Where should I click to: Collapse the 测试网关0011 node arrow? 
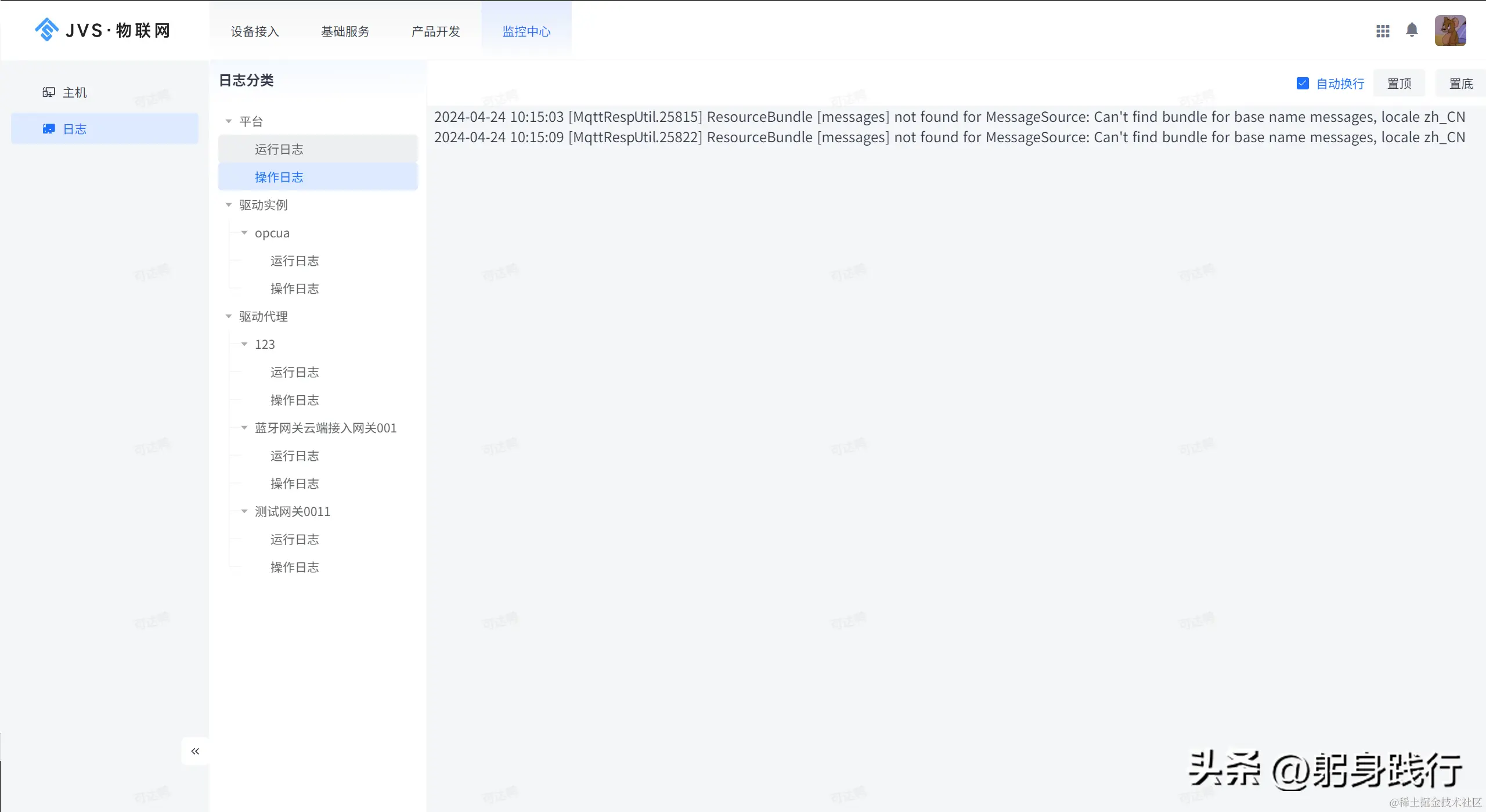coord(244,511)
